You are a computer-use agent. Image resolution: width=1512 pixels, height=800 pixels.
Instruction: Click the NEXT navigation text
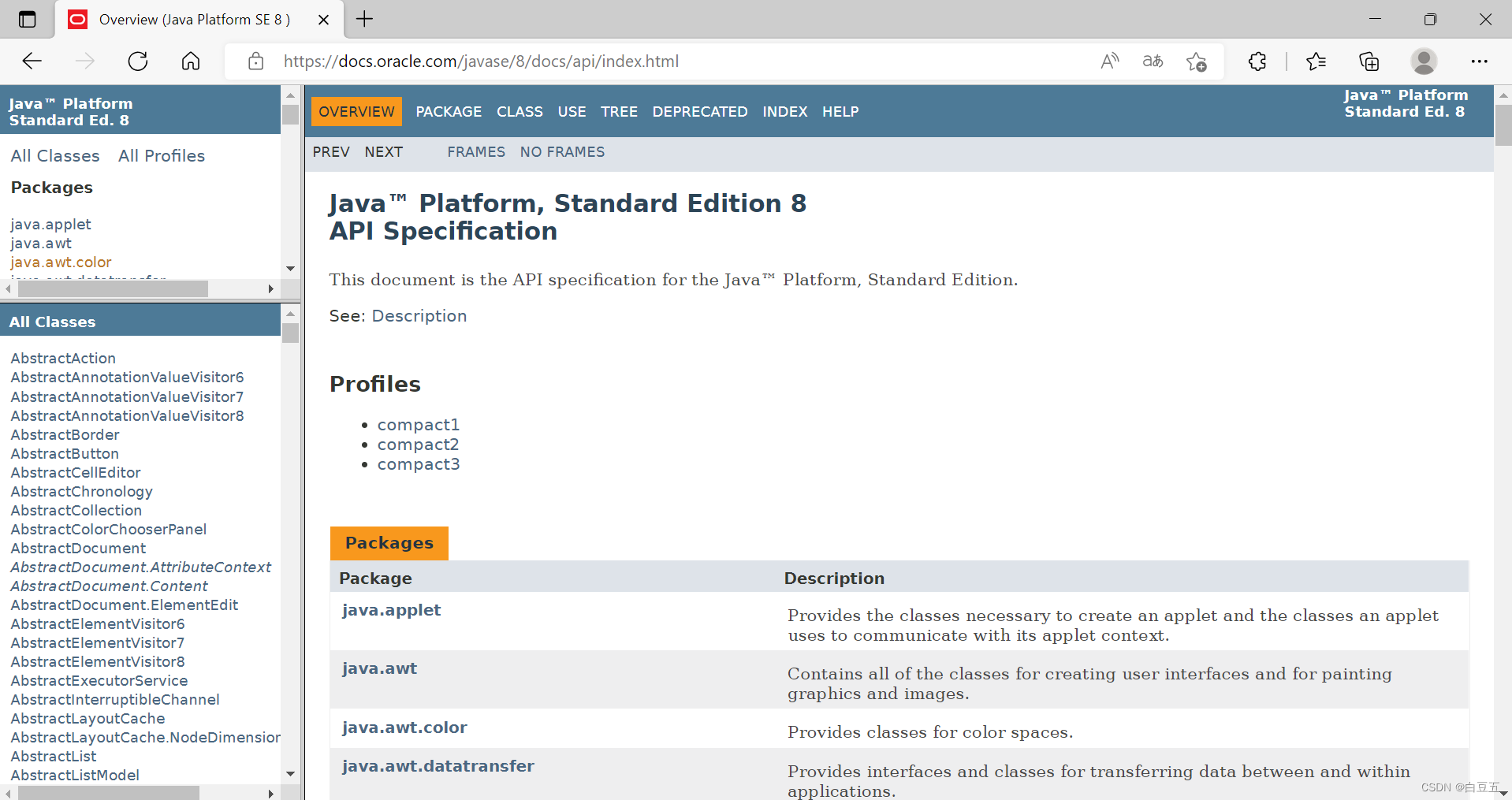(384, 152)
